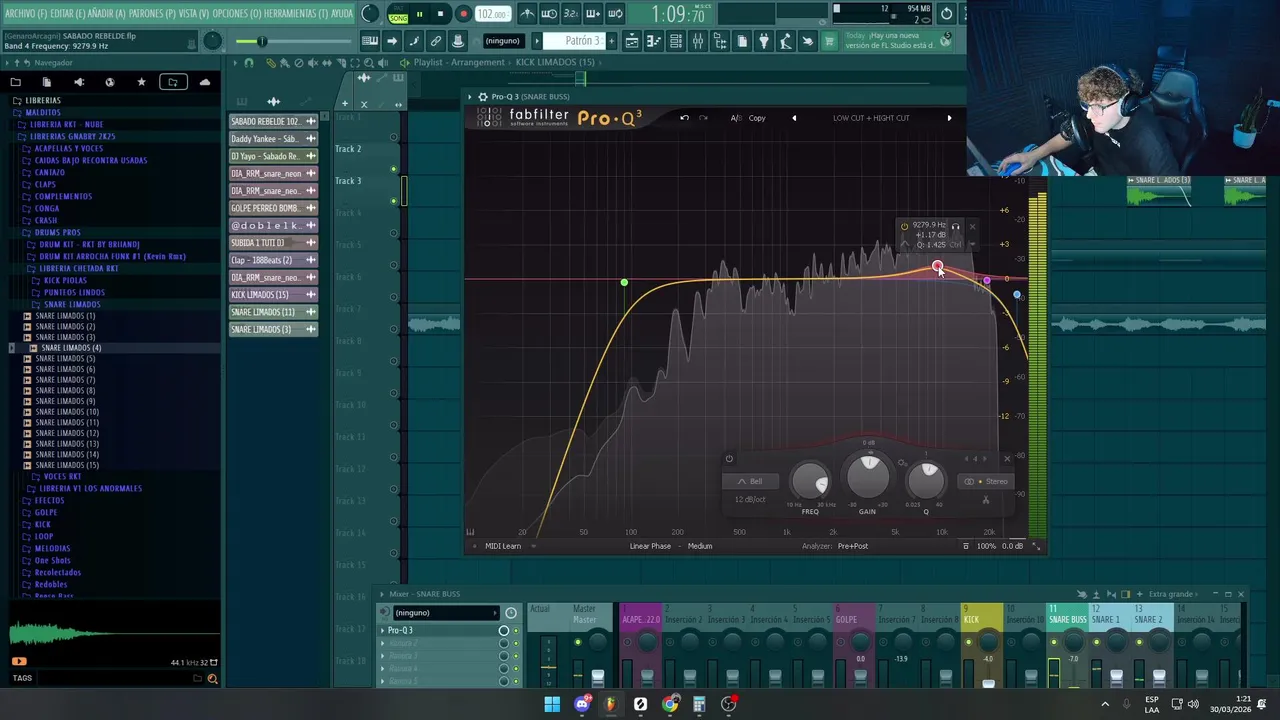This screenshot has height=720, width=1280.
Task: Toggle the overdub/blend recording icon
Action: tap(593, 14)
